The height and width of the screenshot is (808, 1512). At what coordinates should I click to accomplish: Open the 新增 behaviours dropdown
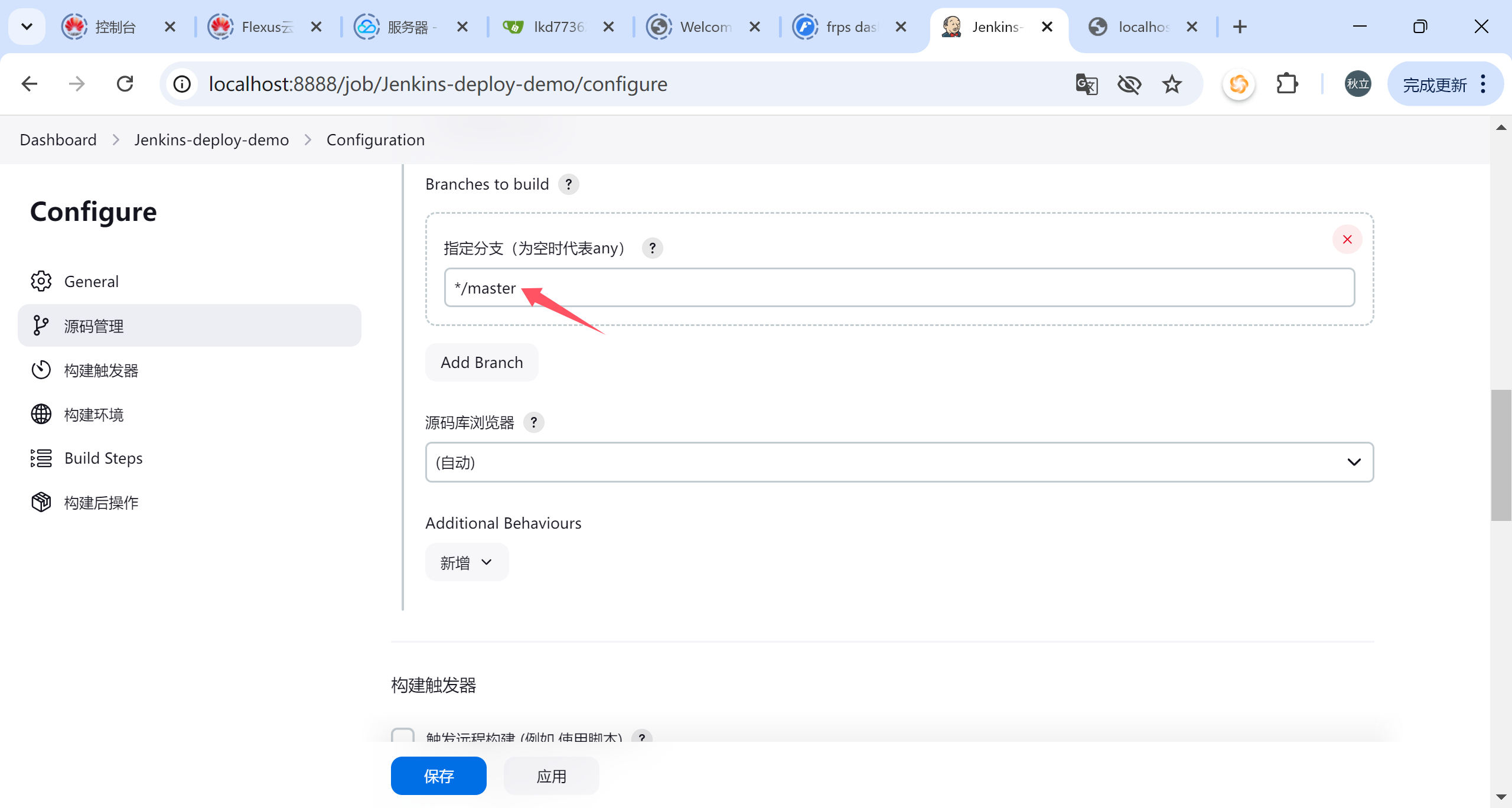[x=467, y=562]
